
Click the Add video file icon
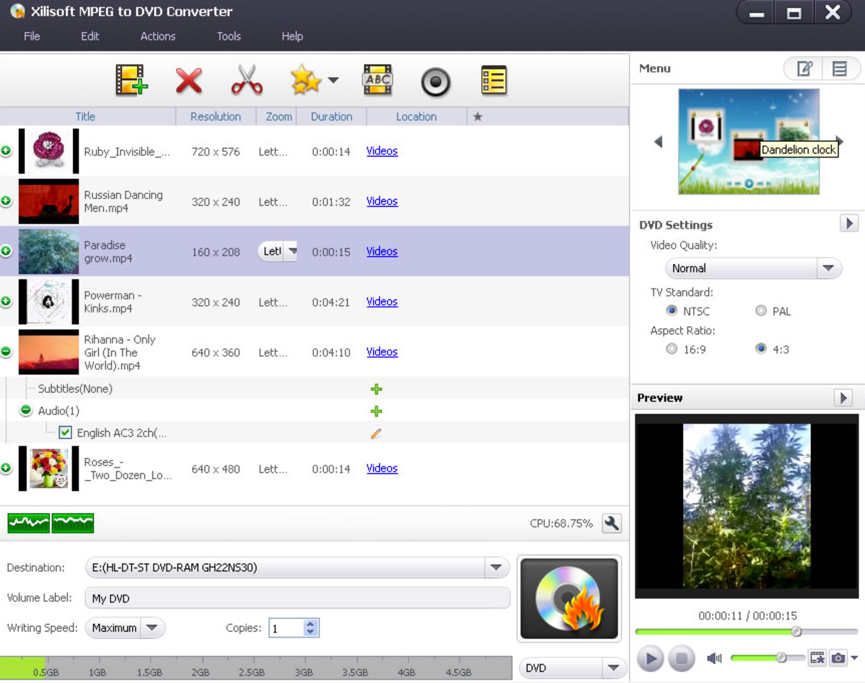tap(131, 80)
